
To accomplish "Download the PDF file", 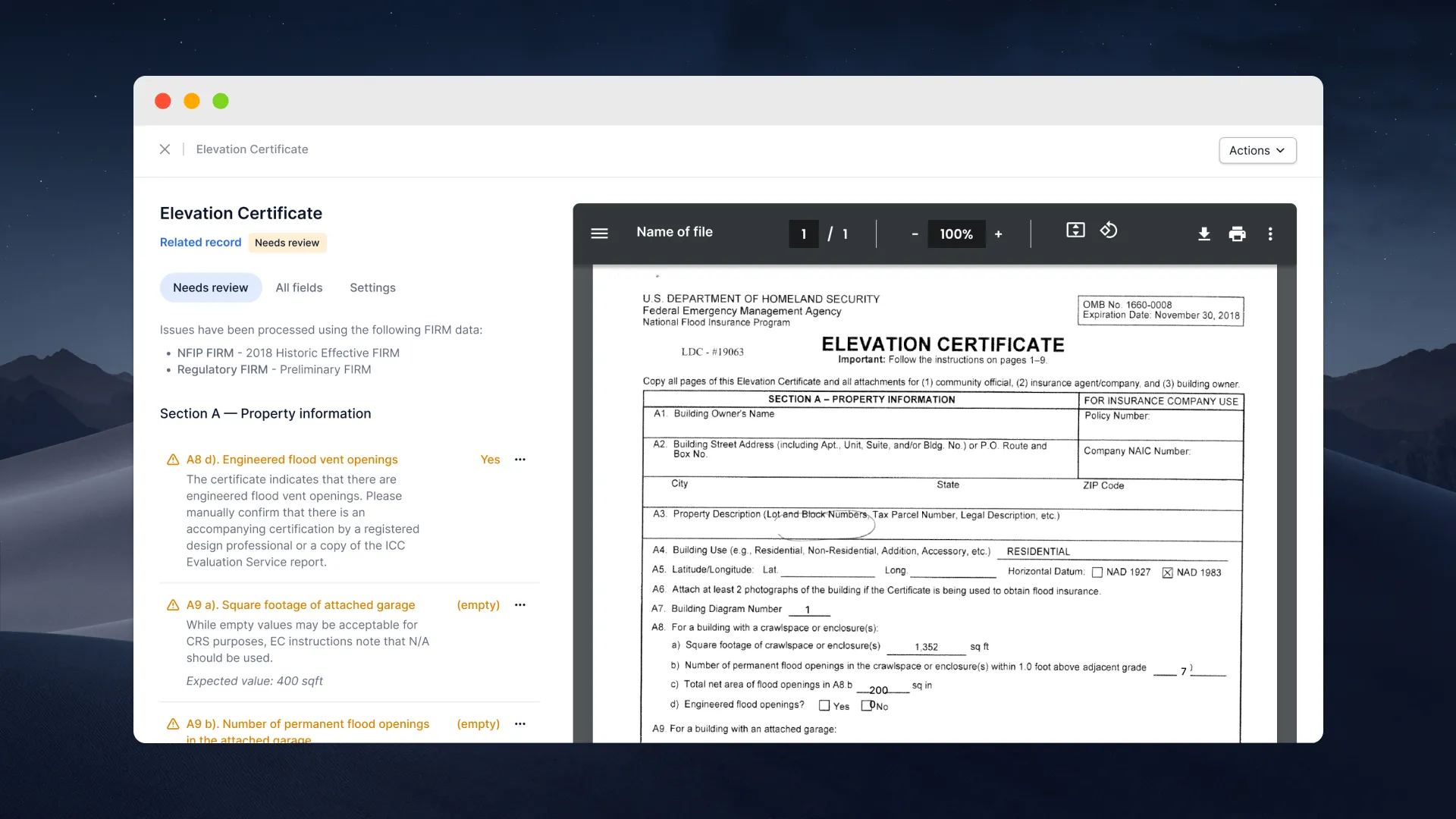I will pos(1203,234).
